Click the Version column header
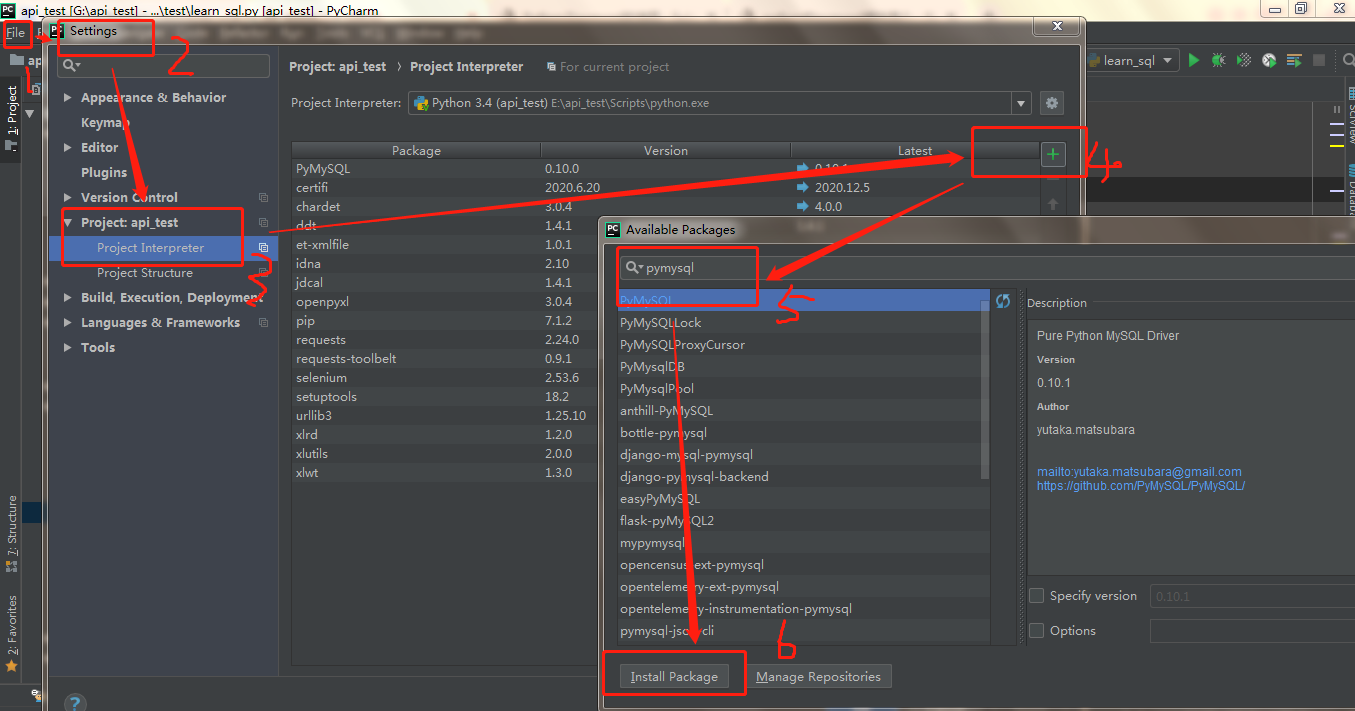Viewport: 1355px width, 711px height. pos(666,151)
